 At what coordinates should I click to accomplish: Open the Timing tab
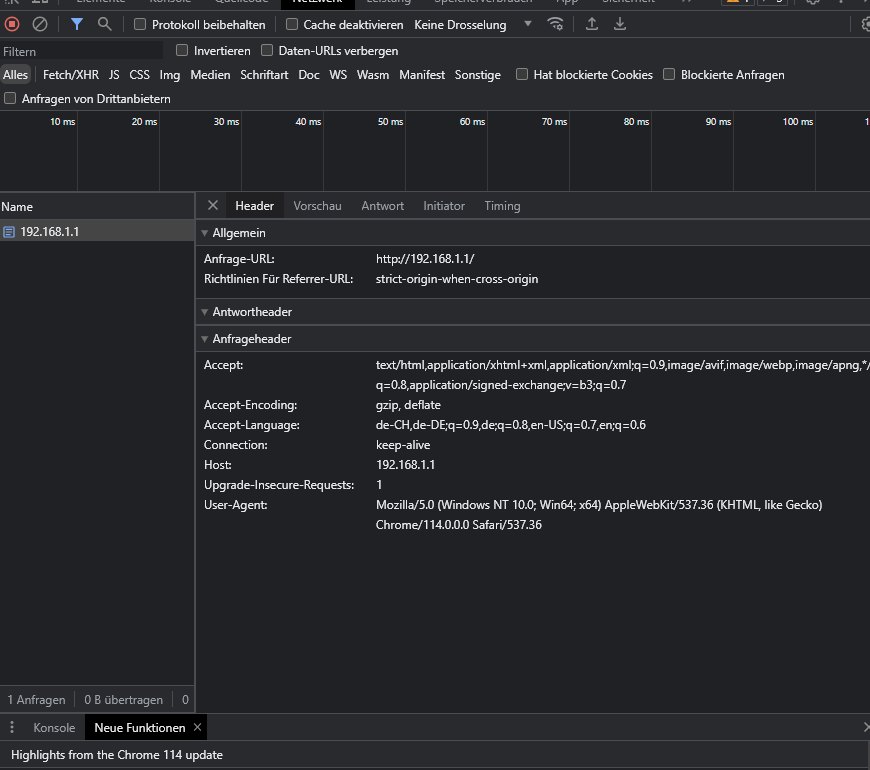click(502, 206)
